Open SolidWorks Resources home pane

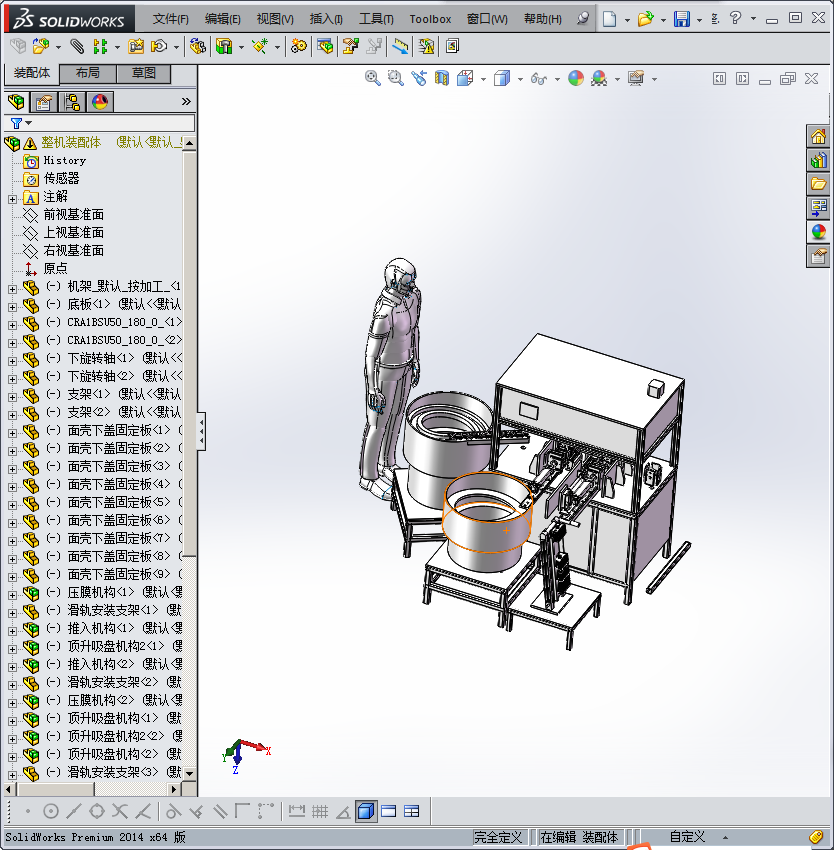(x=819, y=137)
